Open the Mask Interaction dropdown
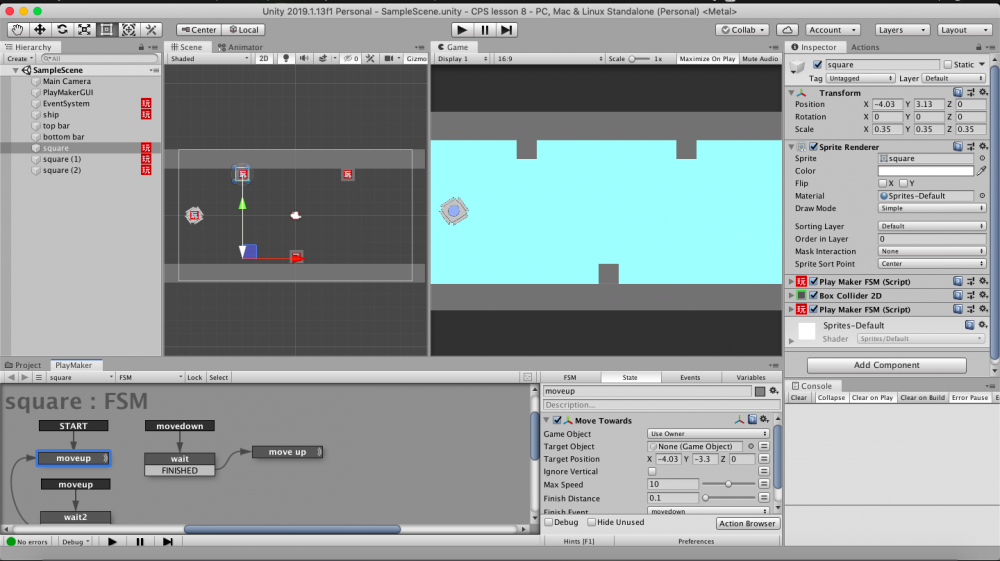The image size is (1000, 561). (x=932, y=251)
